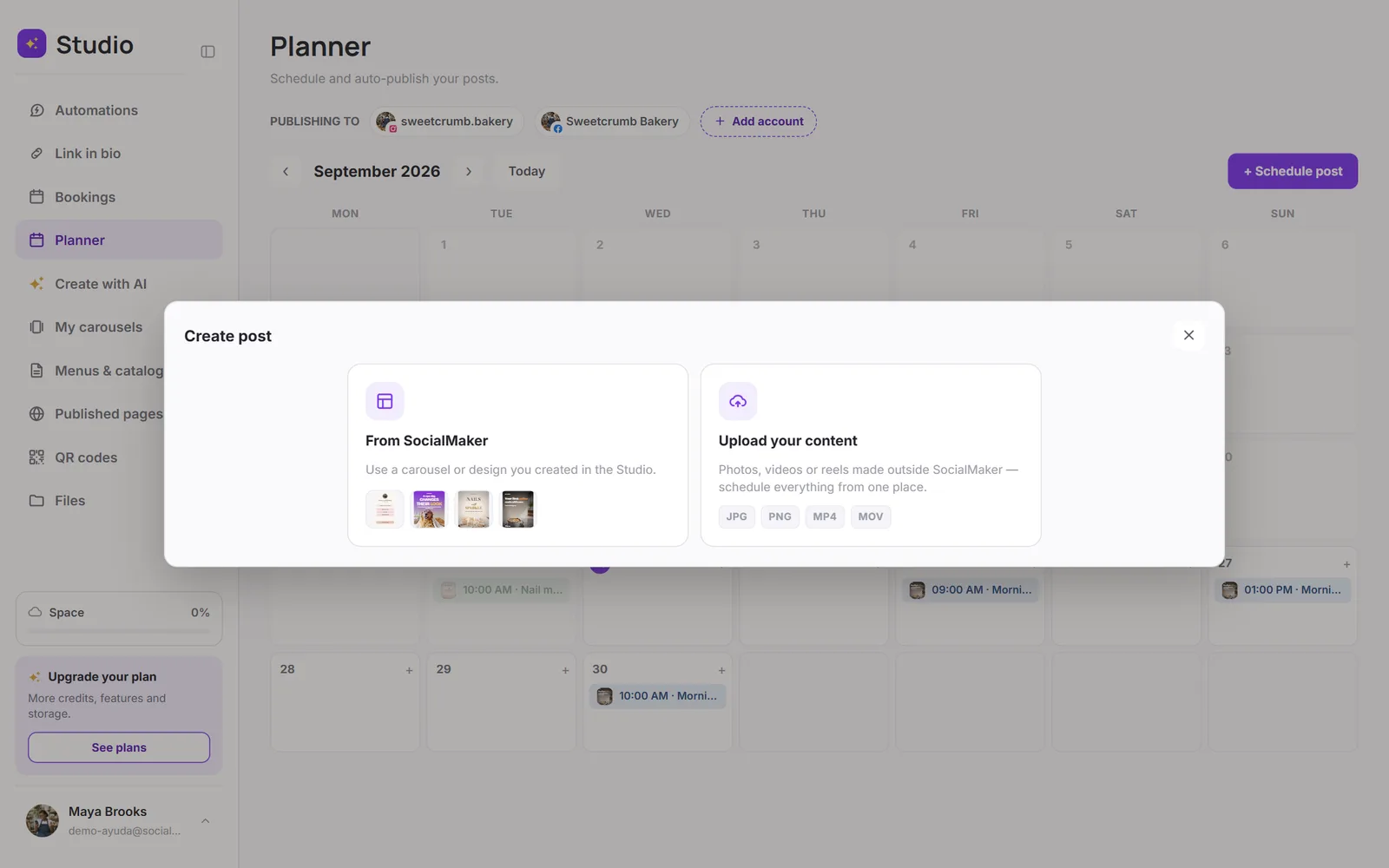The height and width of the screenshot is (868, 1389).
Task: Add a post on day 30
Action: 721,670
